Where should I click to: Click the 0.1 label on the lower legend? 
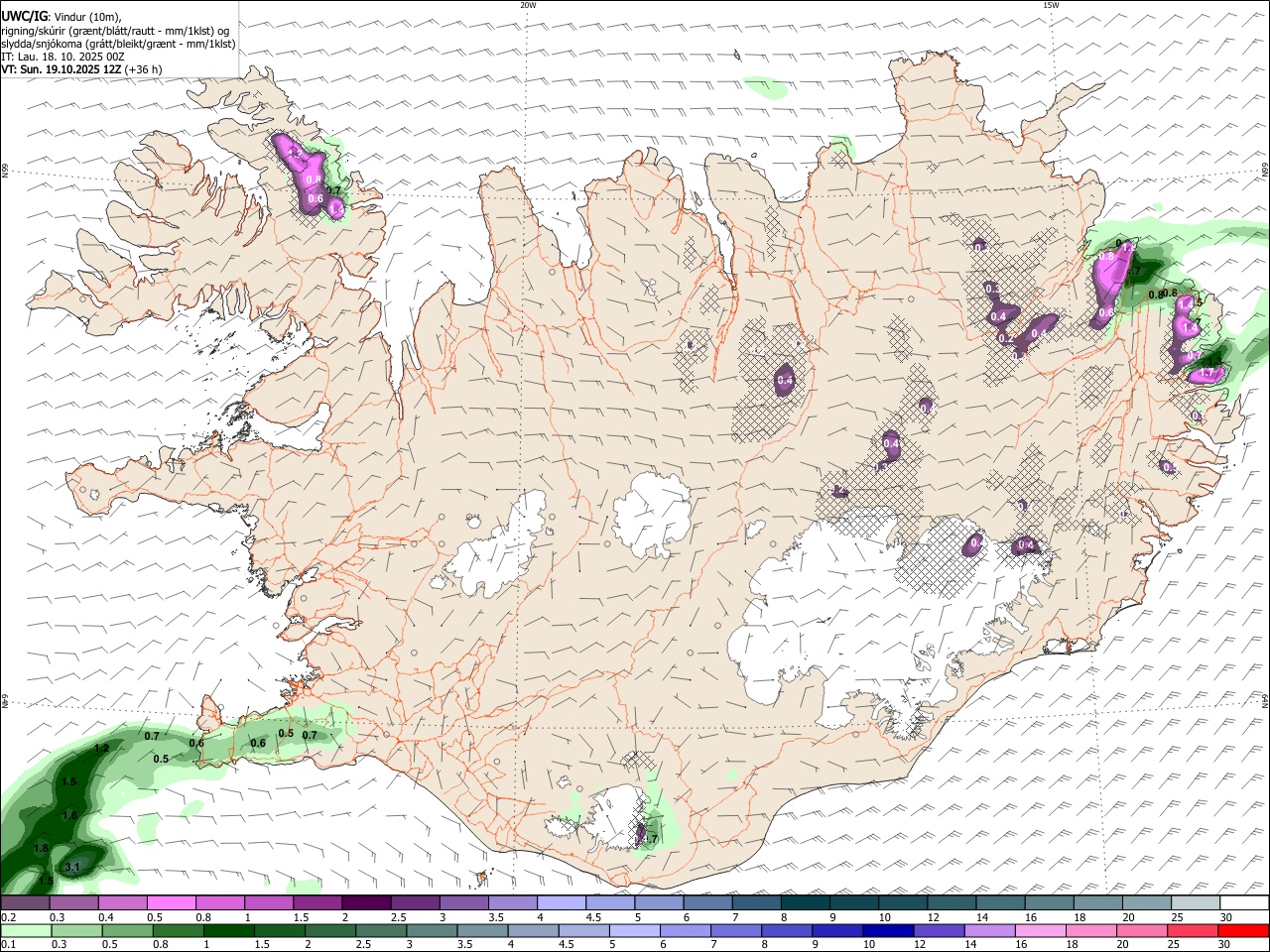pyautogui.click(x=8, y=945)
